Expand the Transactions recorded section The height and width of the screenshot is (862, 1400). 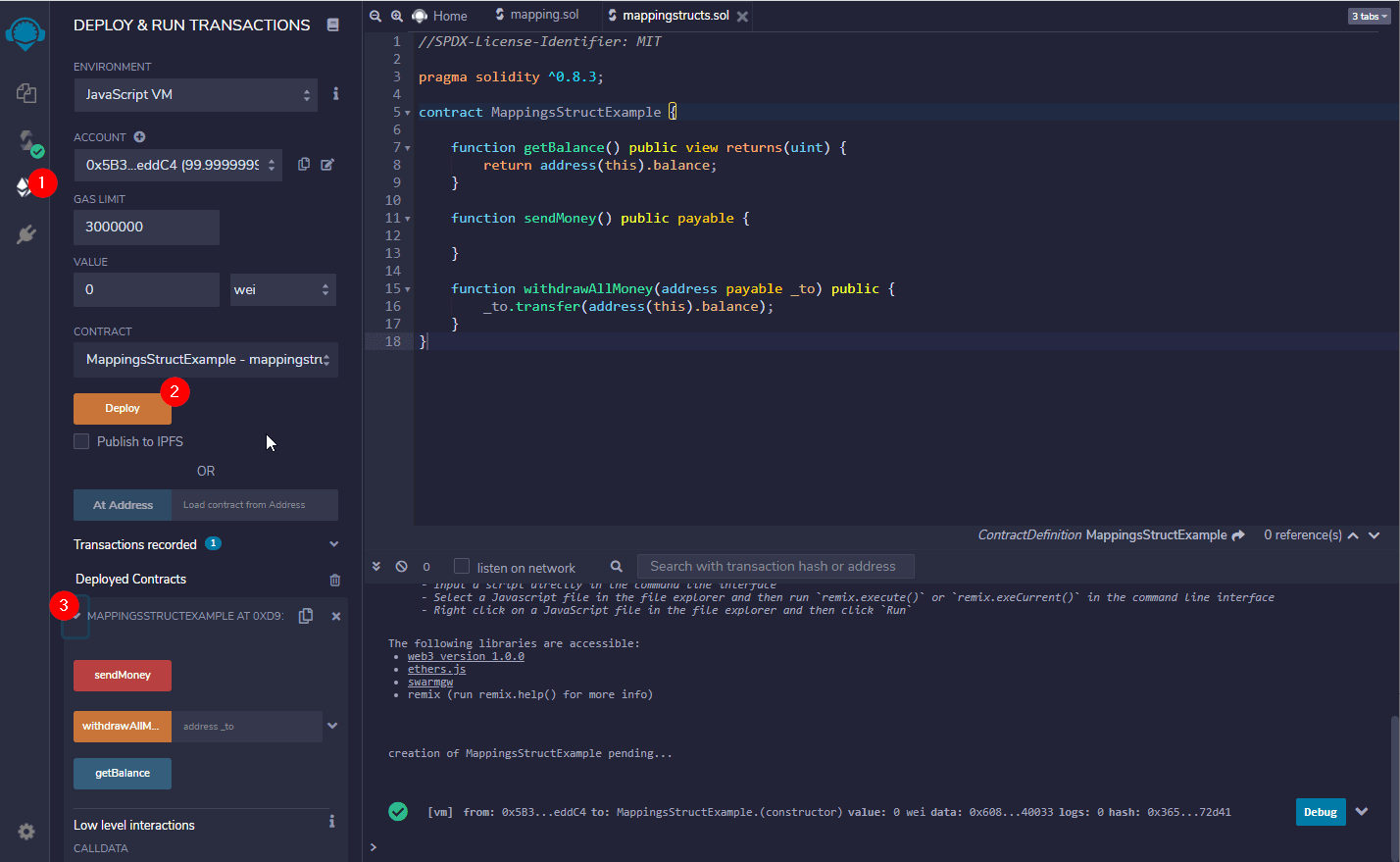point(334,544)
